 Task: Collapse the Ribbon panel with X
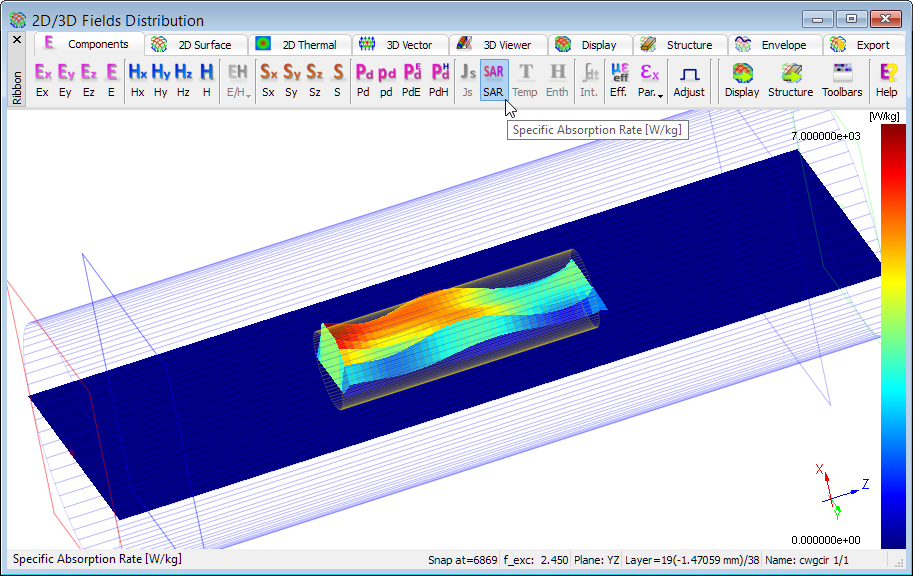point(17,40)
